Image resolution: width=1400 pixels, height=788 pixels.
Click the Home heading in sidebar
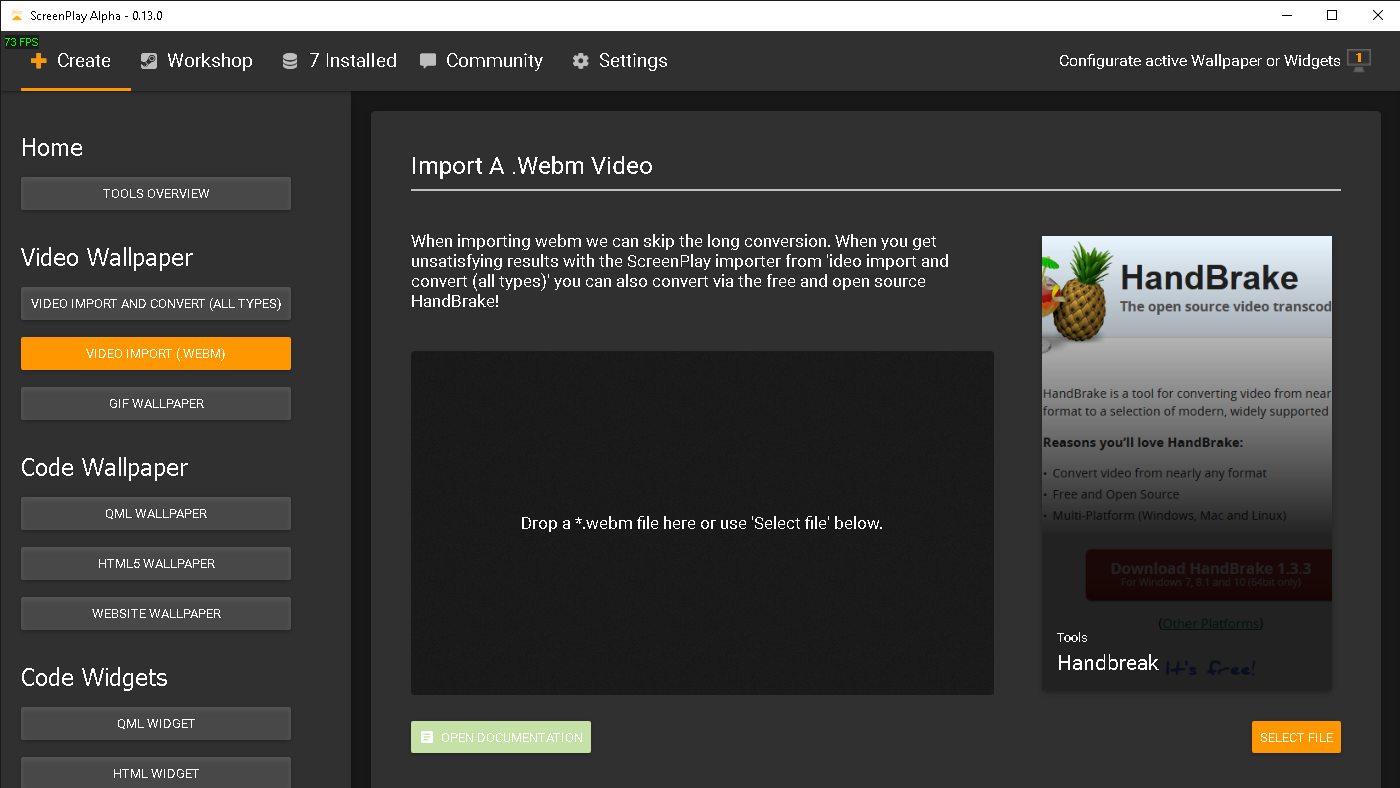pyautogui.click(x=52, y=147)
